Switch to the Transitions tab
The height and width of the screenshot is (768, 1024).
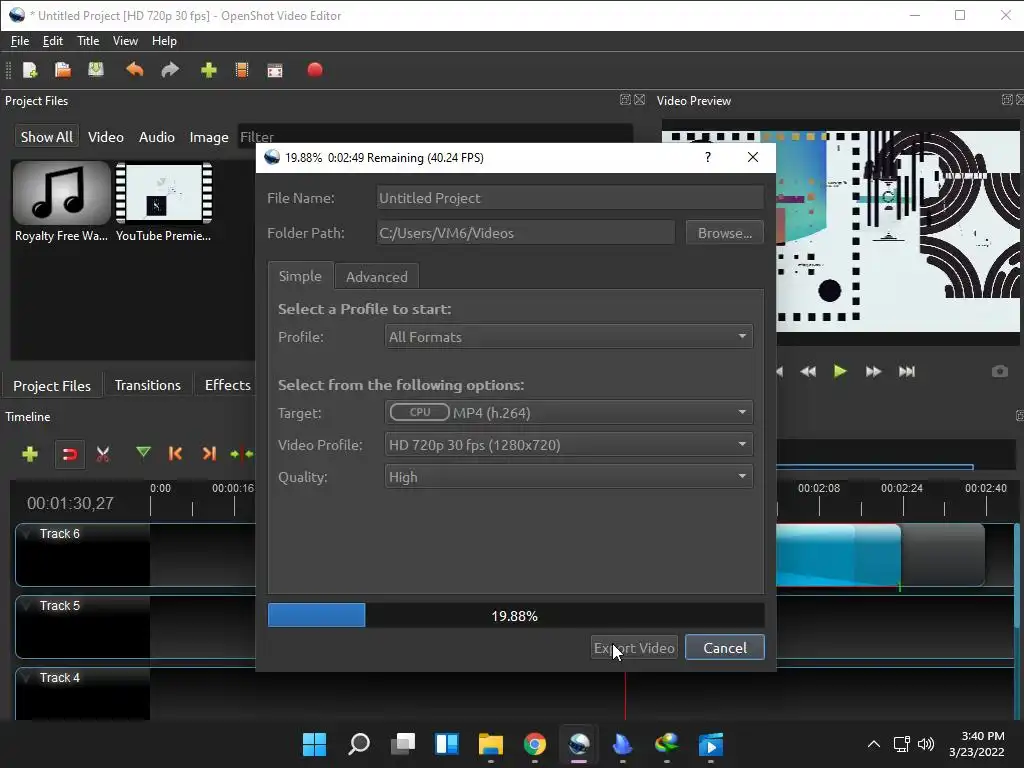[148, 385]
